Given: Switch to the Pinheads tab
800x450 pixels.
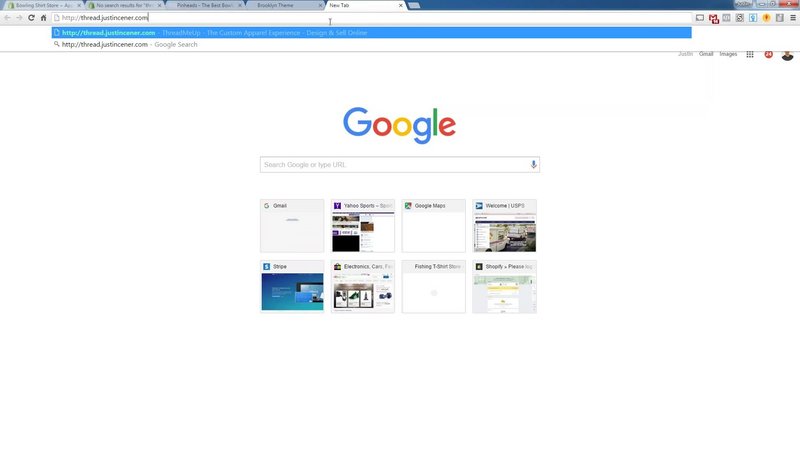Looking at the screenshot, I should (204, 5).
